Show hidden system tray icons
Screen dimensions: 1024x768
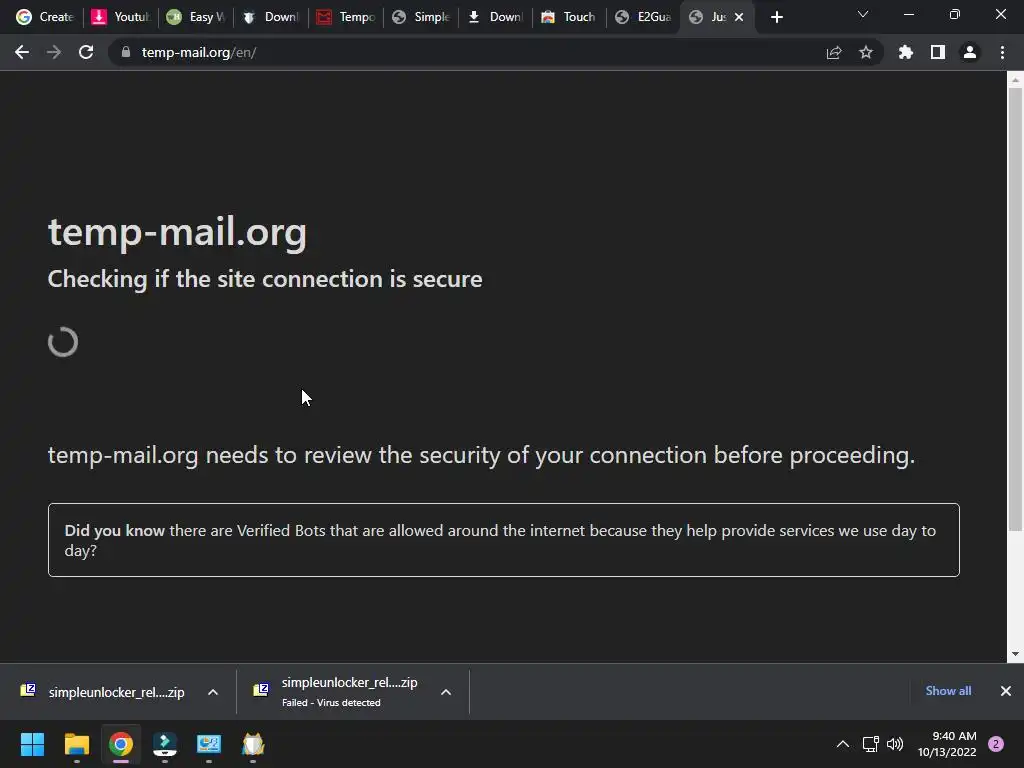pyautogui.click(x=843, y=744)
